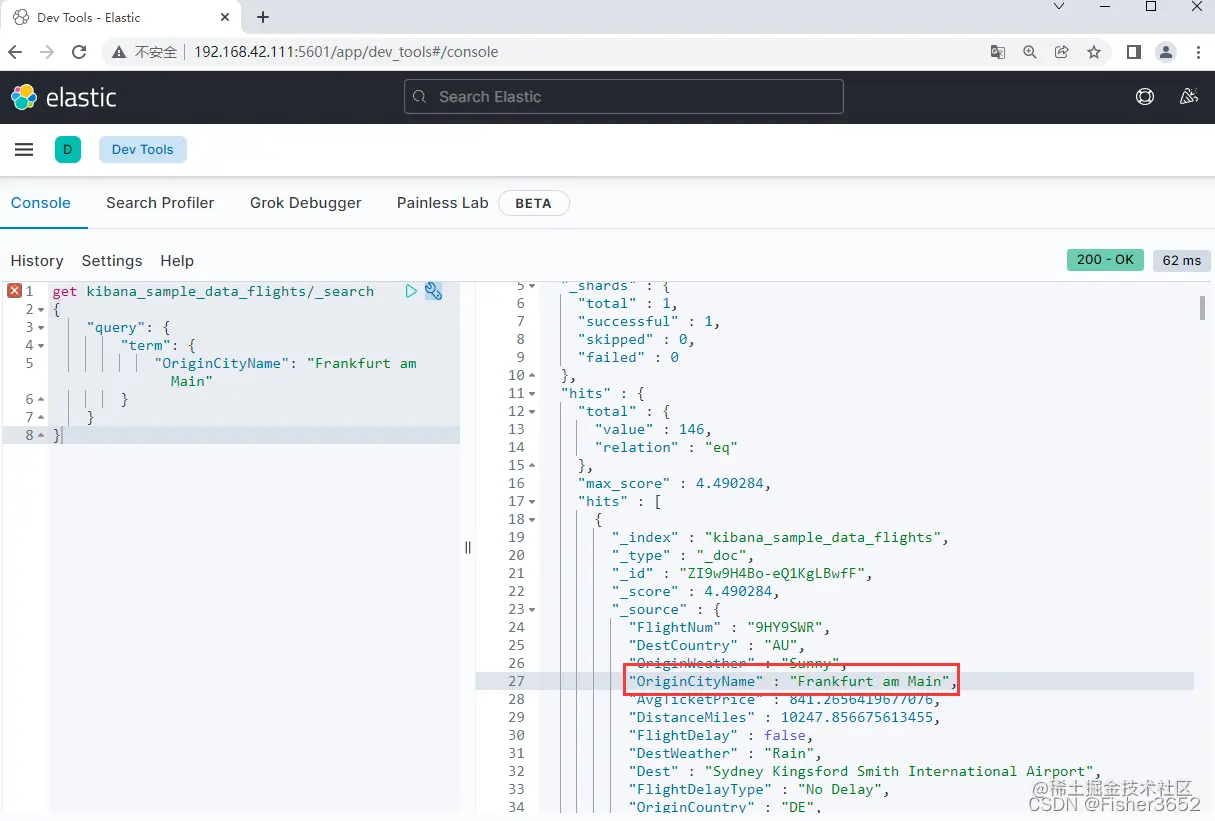This screenshot has height=821, width=1215.
Task: Open the Chrome three-dot menu
Action: (1197, 52)
